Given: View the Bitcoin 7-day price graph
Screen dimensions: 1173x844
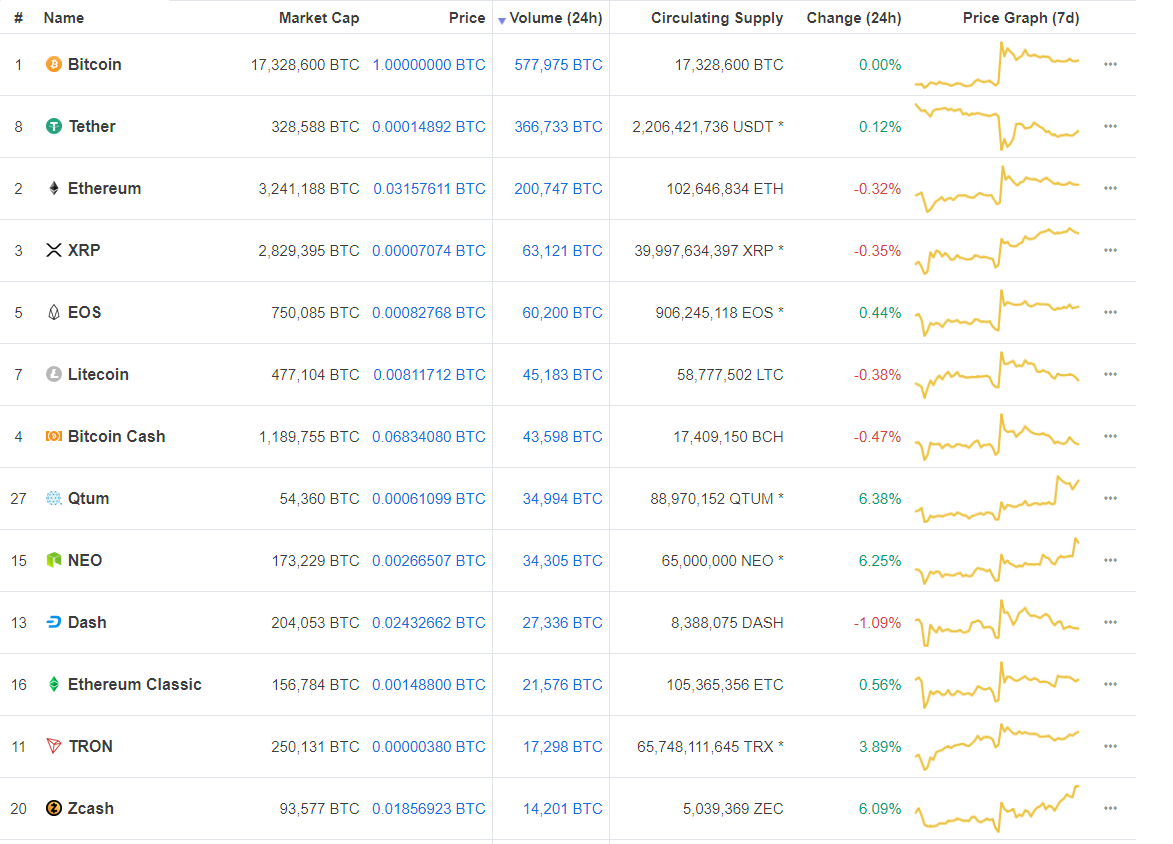Looking at the screenshot, I should pyautogui.click(x=997, y=65).
